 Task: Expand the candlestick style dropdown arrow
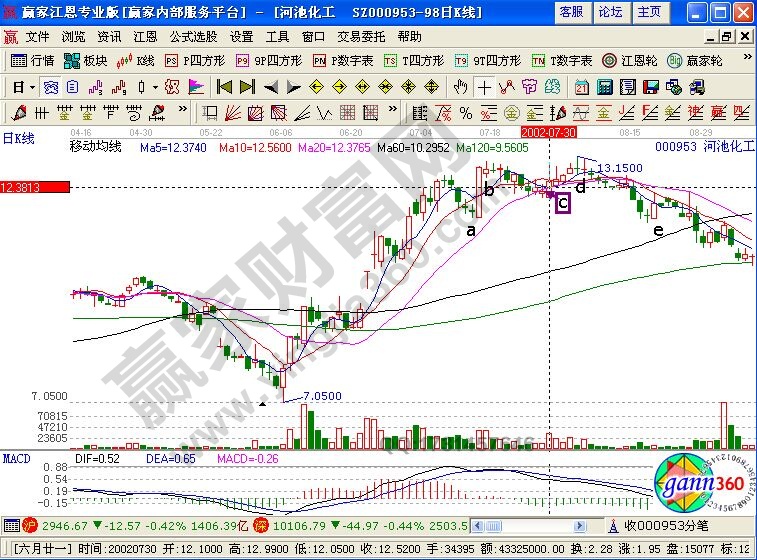tap(153, 86)
